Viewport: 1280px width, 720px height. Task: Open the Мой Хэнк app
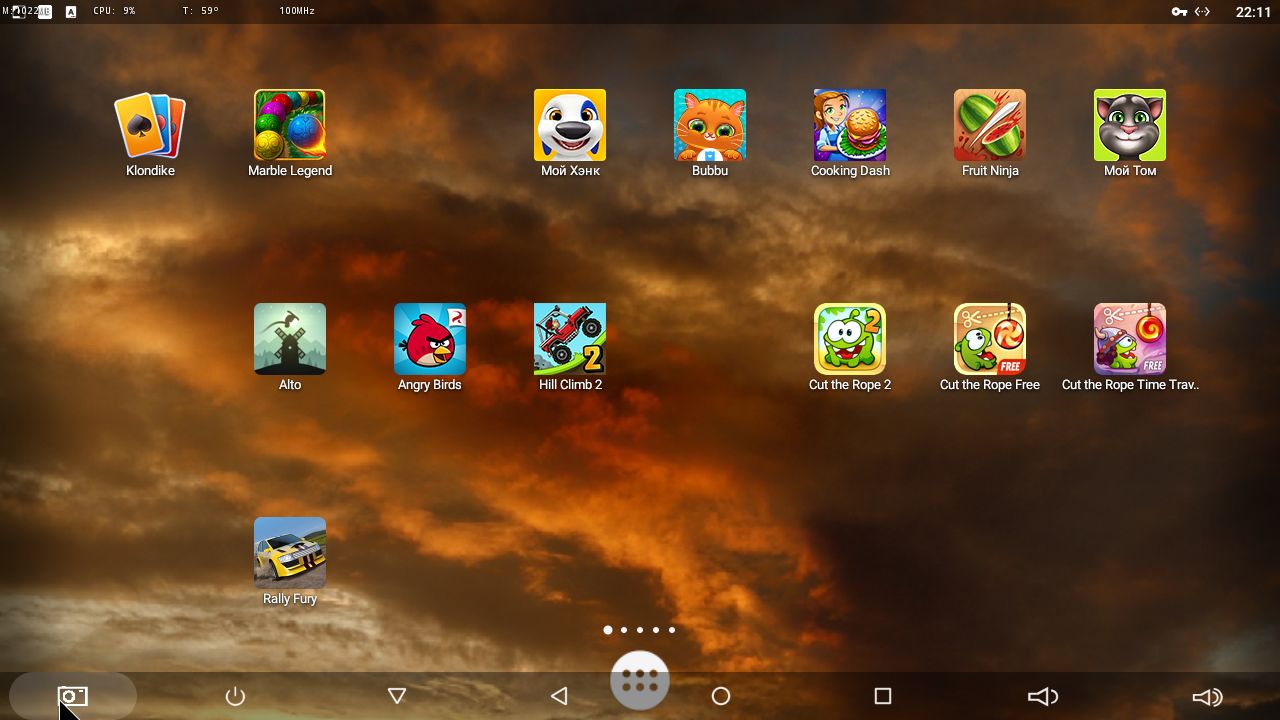tap(570, 125)
